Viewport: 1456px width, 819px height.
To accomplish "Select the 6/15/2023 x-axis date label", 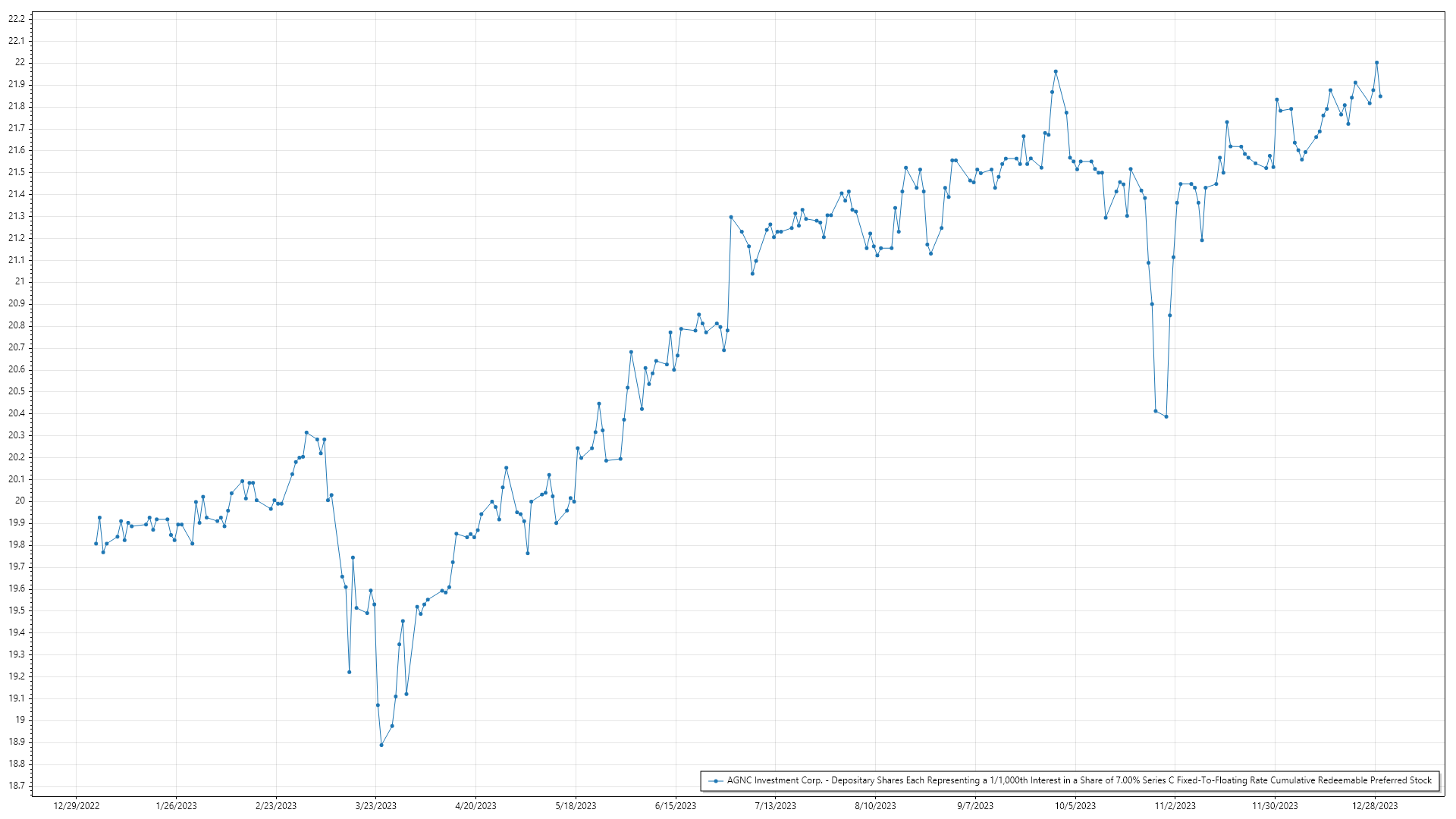I will pyautogui.click(x=675, y=805).
